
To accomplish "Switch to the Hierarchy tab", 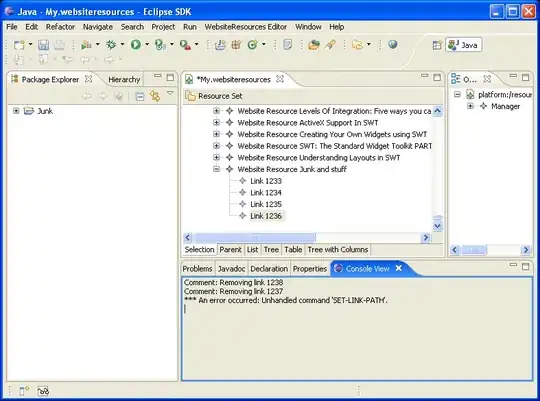I will [x=124, y=80].
